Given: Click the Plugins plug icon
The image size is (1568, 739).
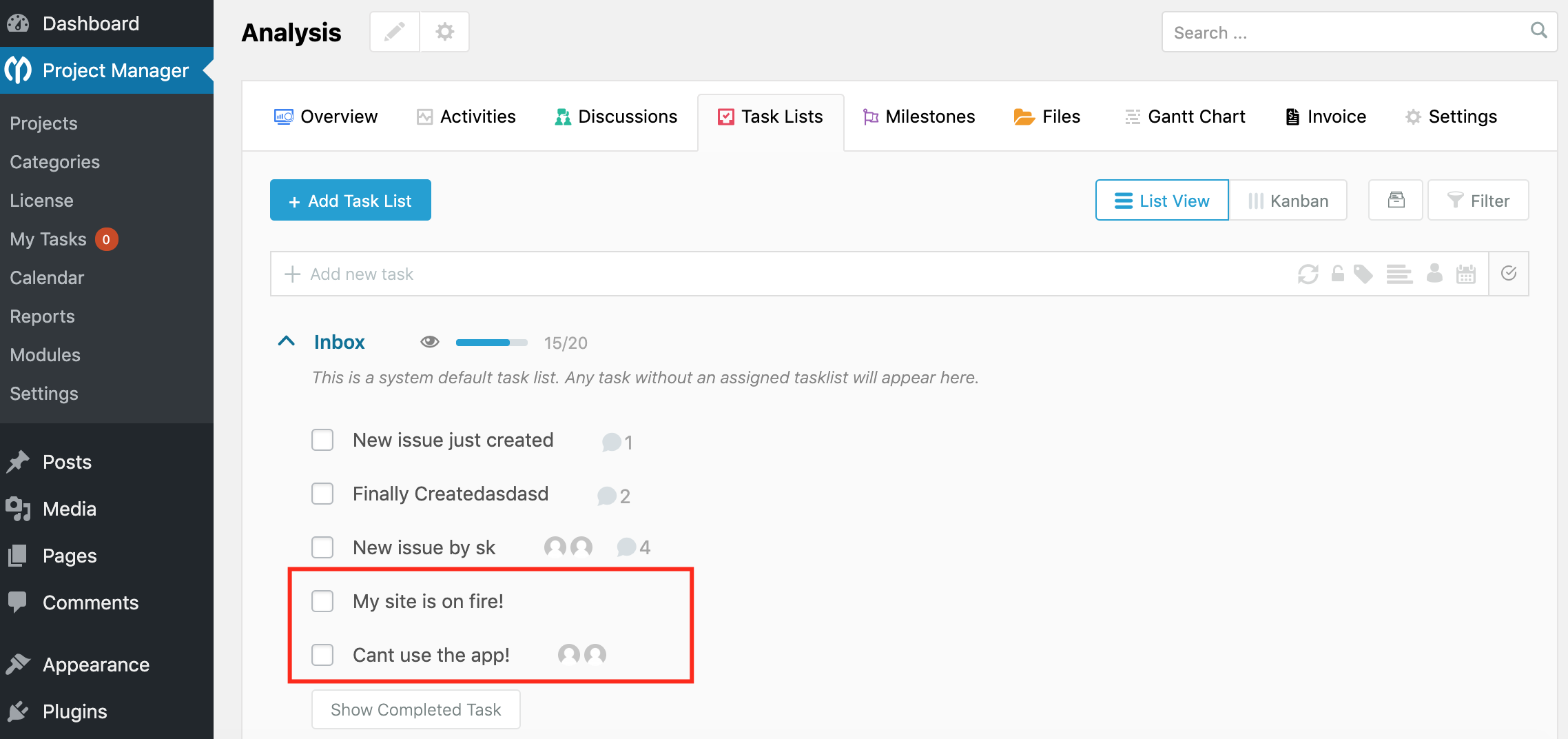Looking at the screenshot, I should (x=18, y=711).
